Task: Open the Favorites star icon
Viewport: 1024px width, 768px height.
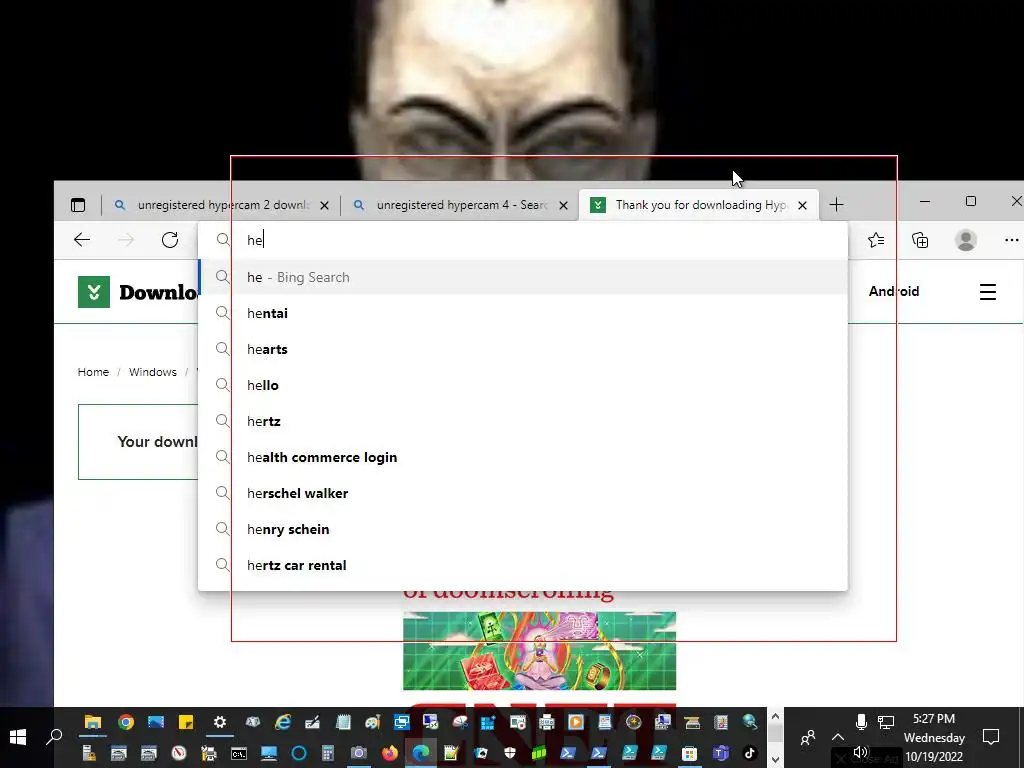Action: pos(876,240)
